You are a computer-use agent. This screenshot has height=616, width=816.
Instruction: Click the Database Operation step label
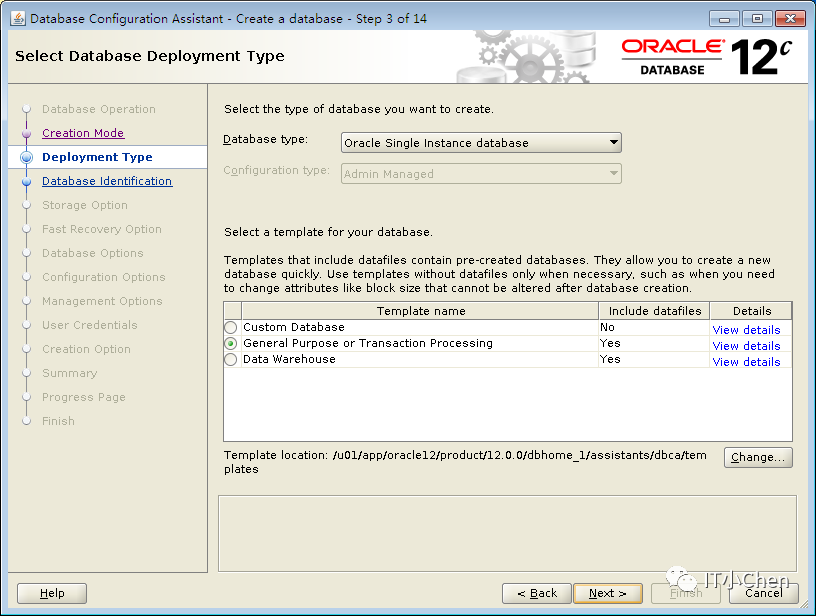99,109
